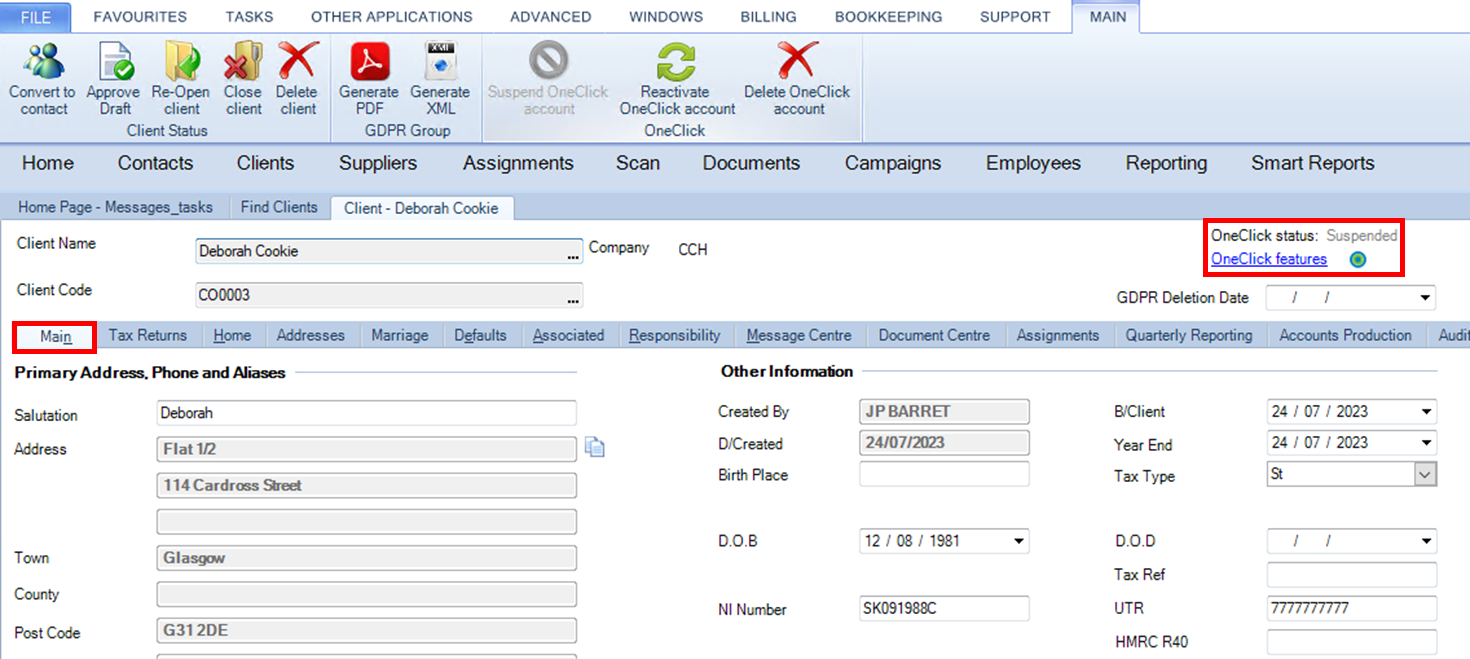
Task: Open the Quarterly Reporting client tab
Action: click(x=1189, y=336)
